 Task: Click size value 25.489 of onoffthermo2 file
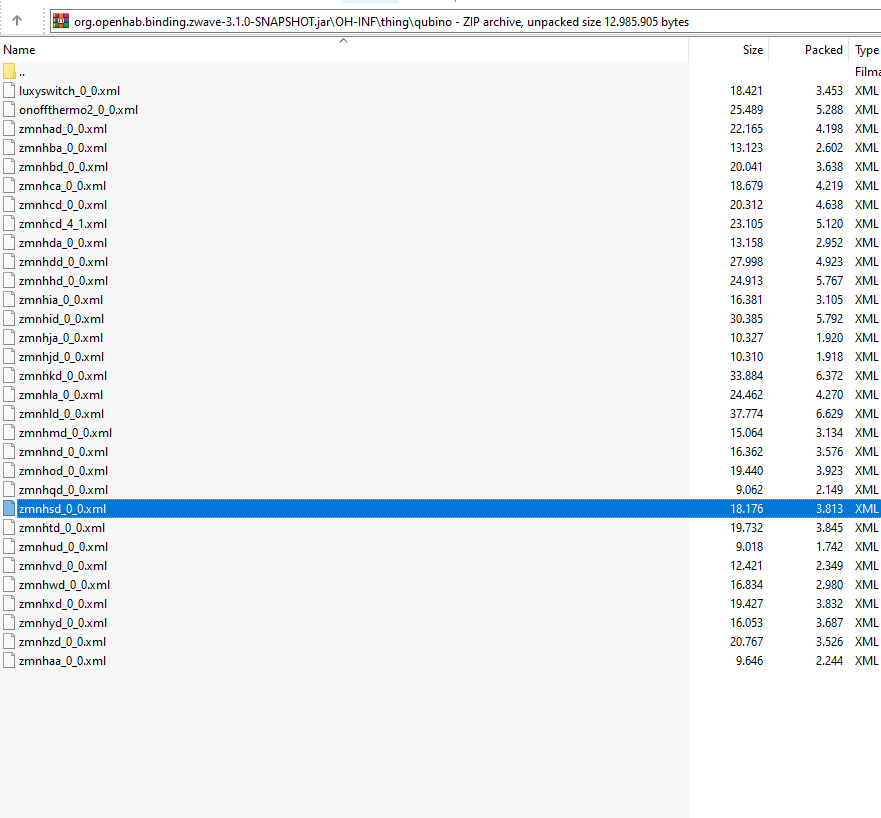pyautogui.click(x=746, y=110)
